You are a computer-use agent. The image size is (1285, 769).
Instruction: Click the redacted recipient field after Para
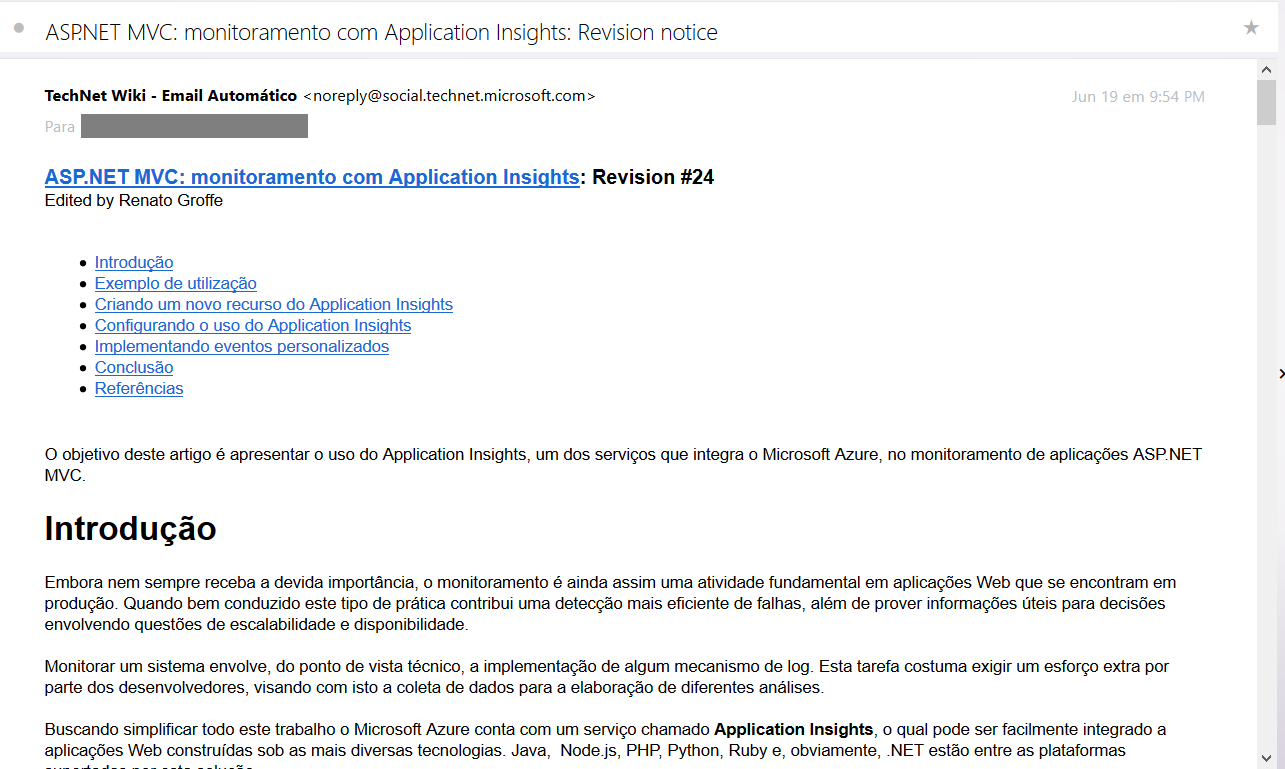click(194, 126)
